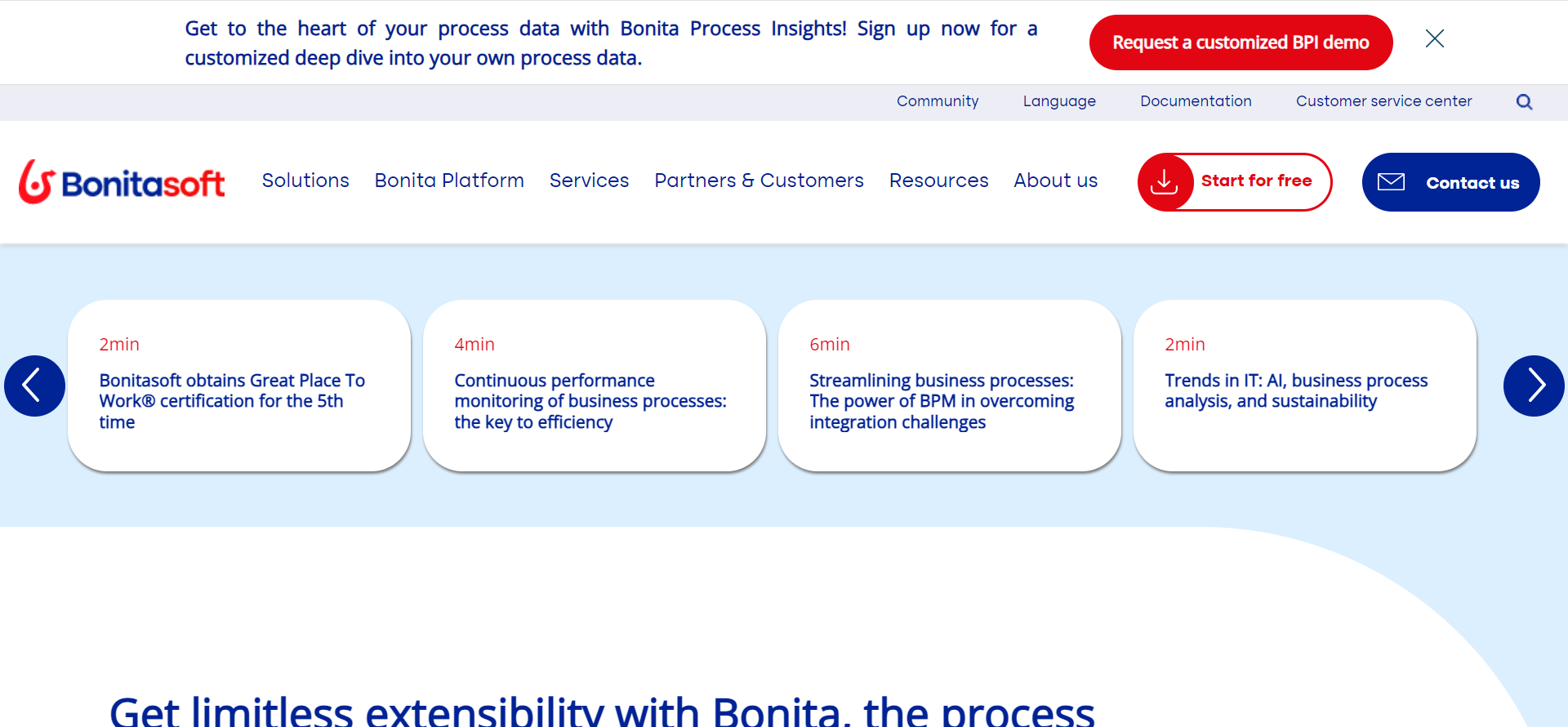This screenshot has height=727, width=1568.
Task: Open the Bonita Platform menu
Action: [449, 181]
